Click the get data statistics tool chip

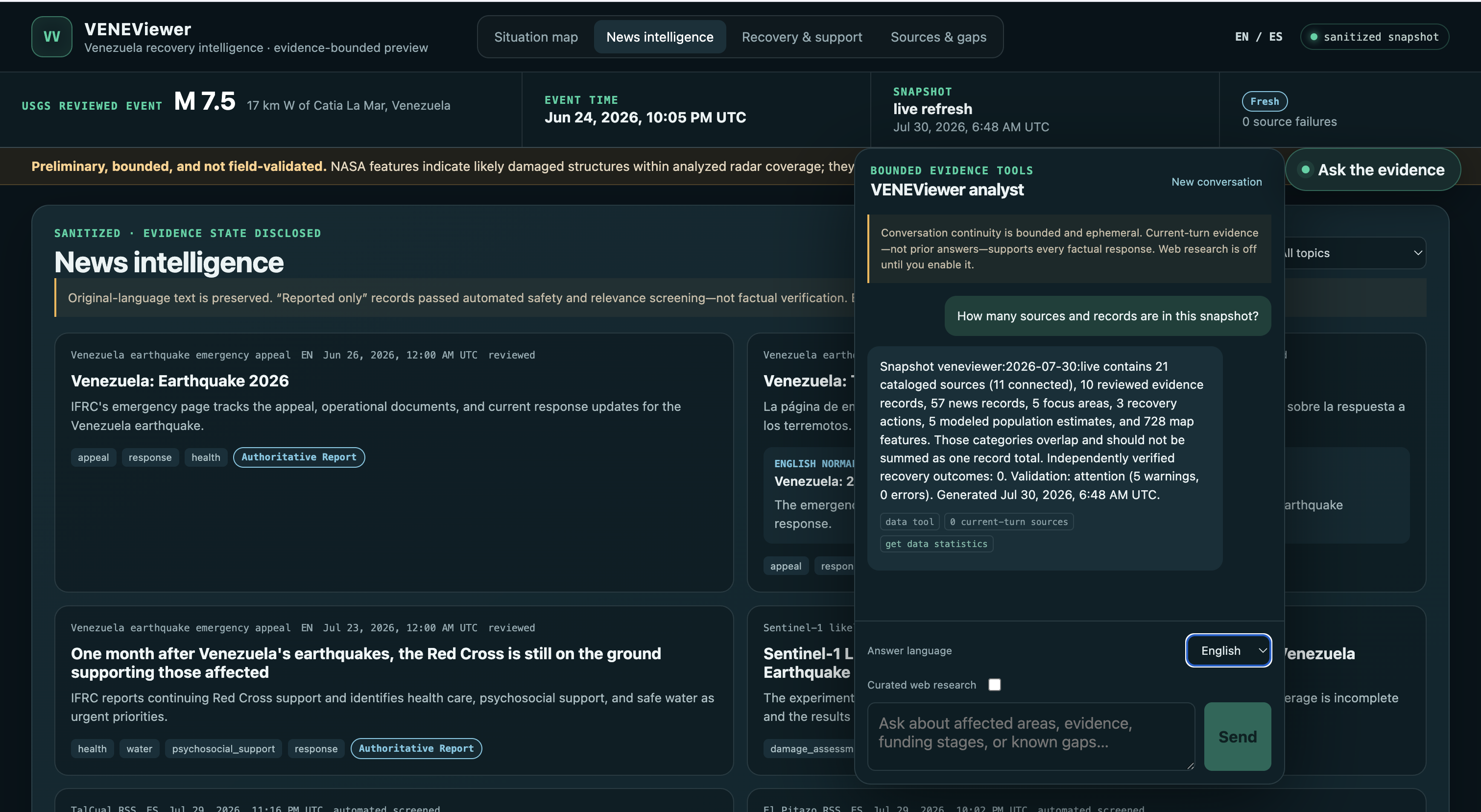point(936,544)
